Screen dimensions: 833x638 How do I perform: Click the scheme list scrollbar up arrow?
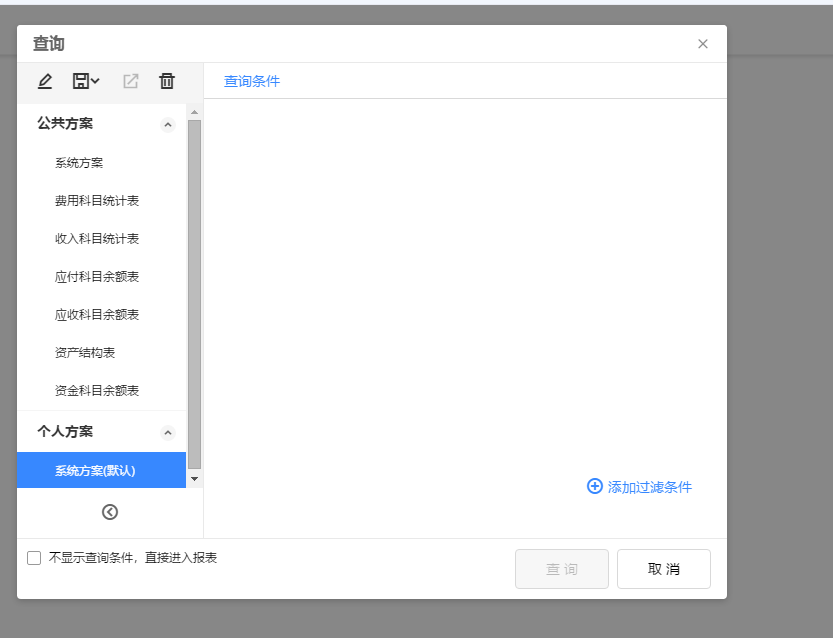(x=194, y=112)
